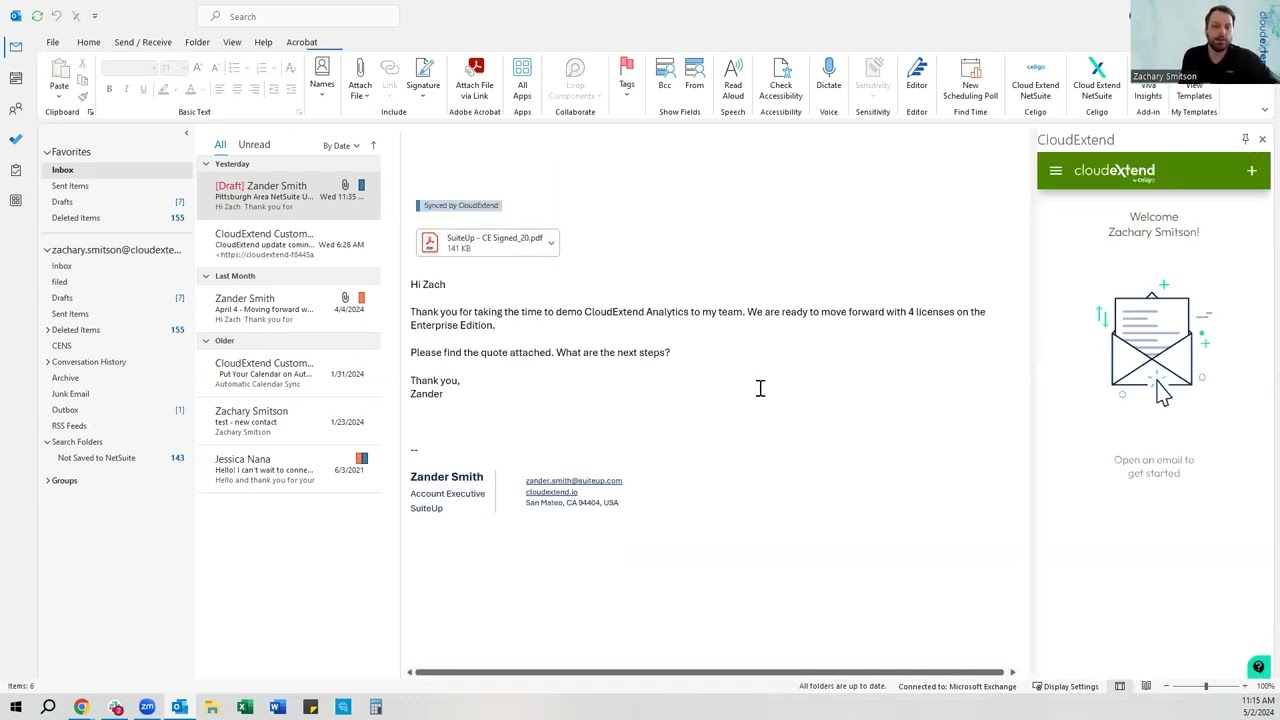Screen dimensions: 1280x720
Task: Open the View tab
Action: click(x=232, y=42)
